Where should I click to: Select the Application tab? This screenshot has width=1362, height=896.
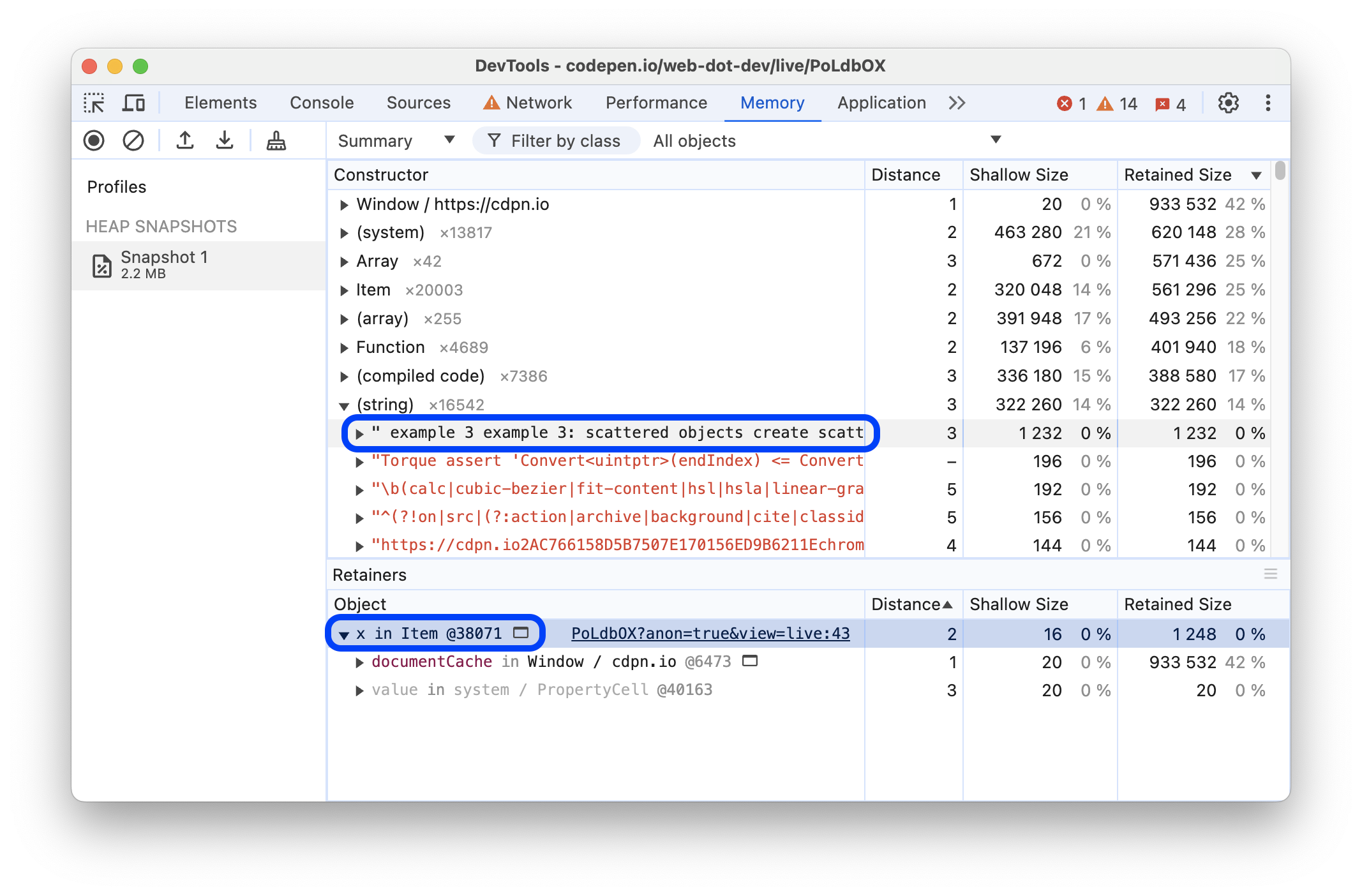868,102
